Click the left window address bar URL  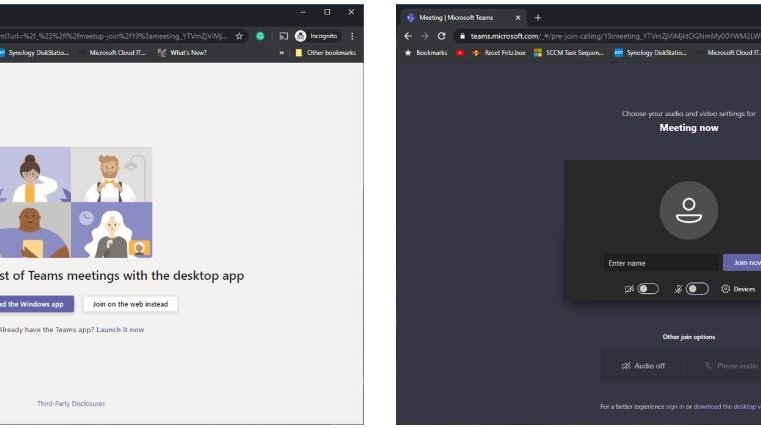coord(114,36)
